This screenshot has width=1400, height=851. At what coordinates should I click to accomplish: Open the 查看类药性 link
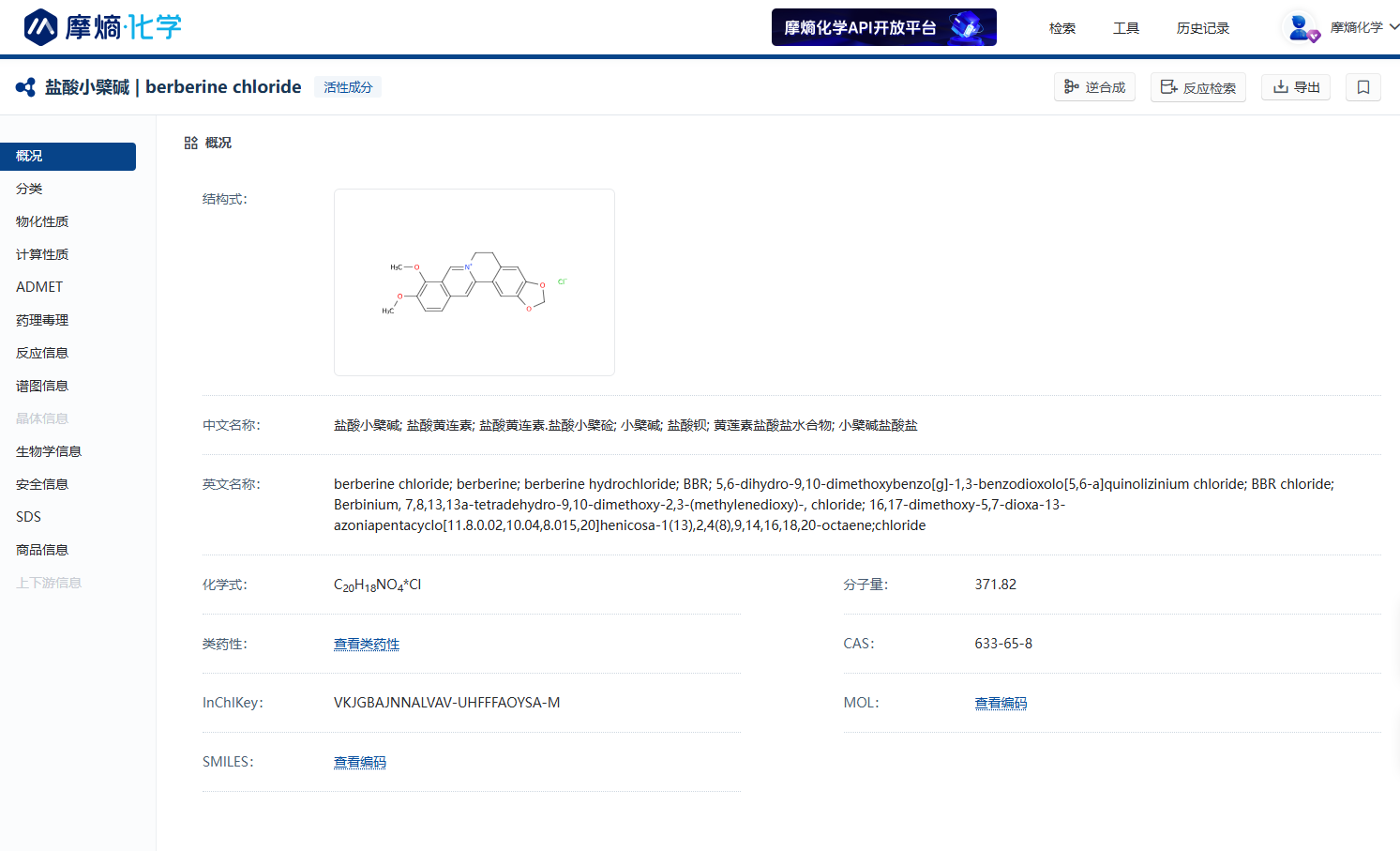367,644
